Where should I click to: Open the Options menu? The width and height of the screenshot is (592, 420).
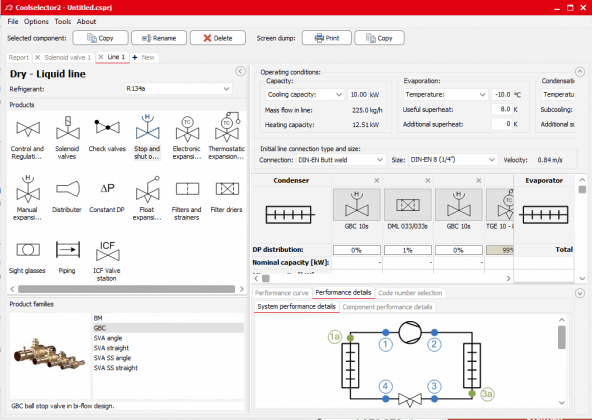[x=36, y=22]
